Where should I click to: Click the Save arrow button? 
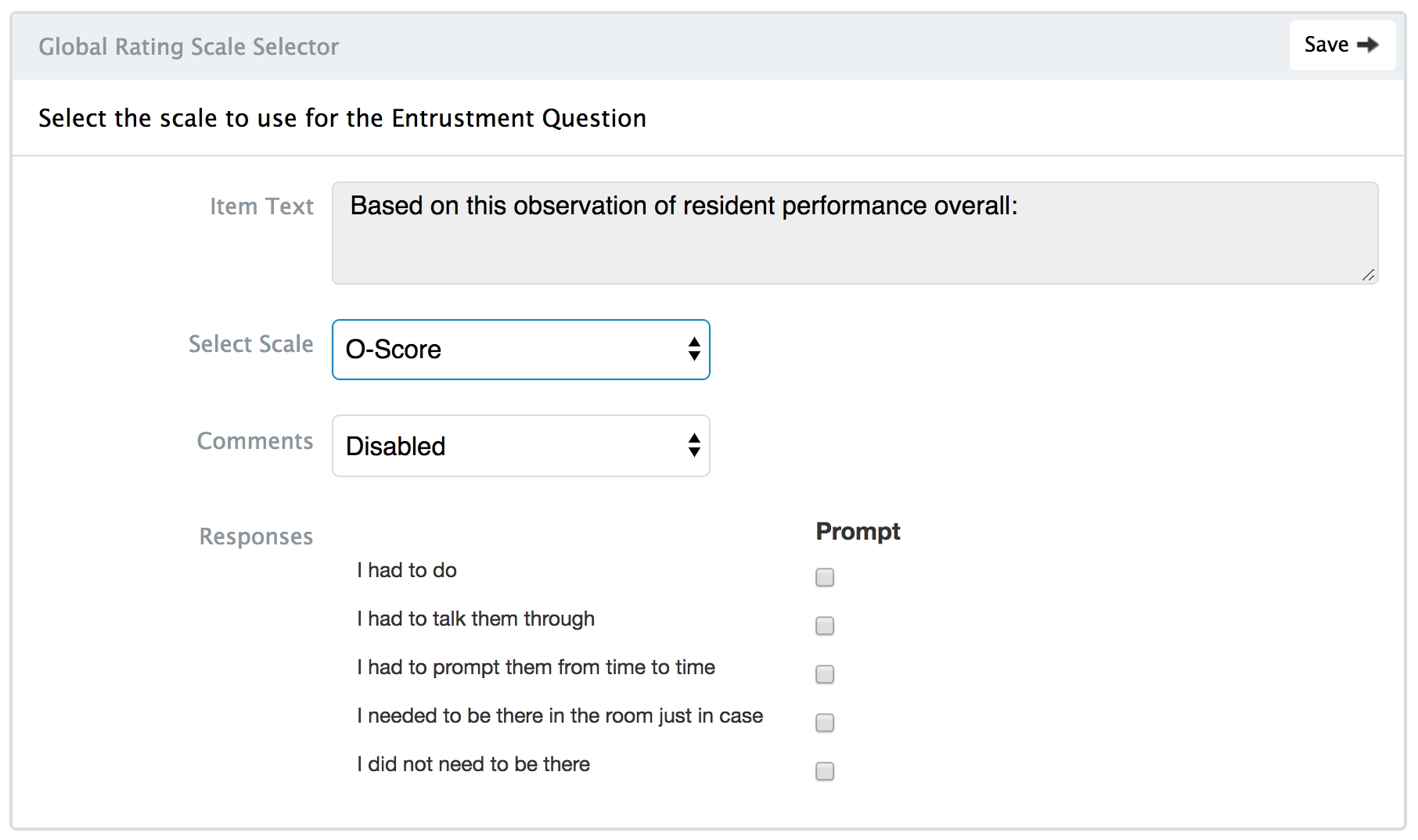[x=1341, y=45]
